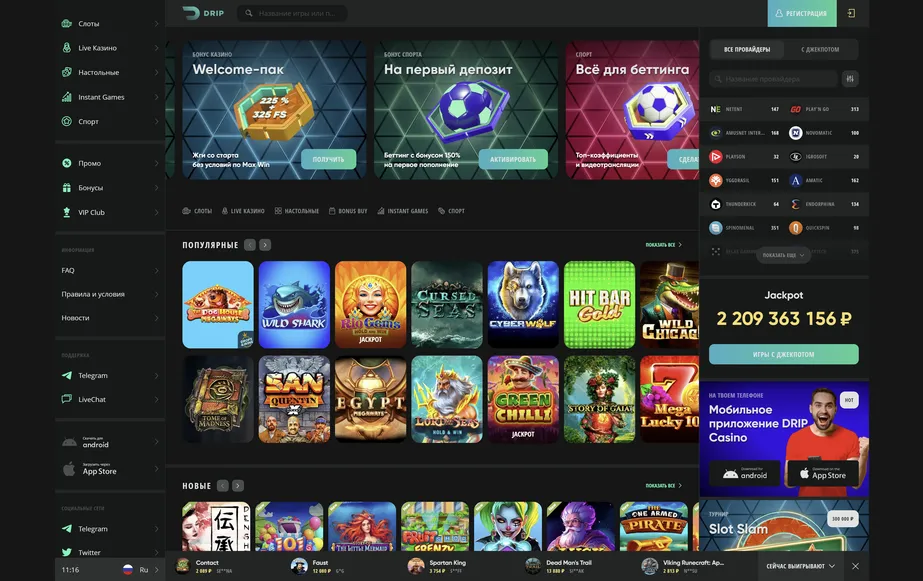Open the login door icon
This screenshot has height=581, width=923.
click(851, 13)
